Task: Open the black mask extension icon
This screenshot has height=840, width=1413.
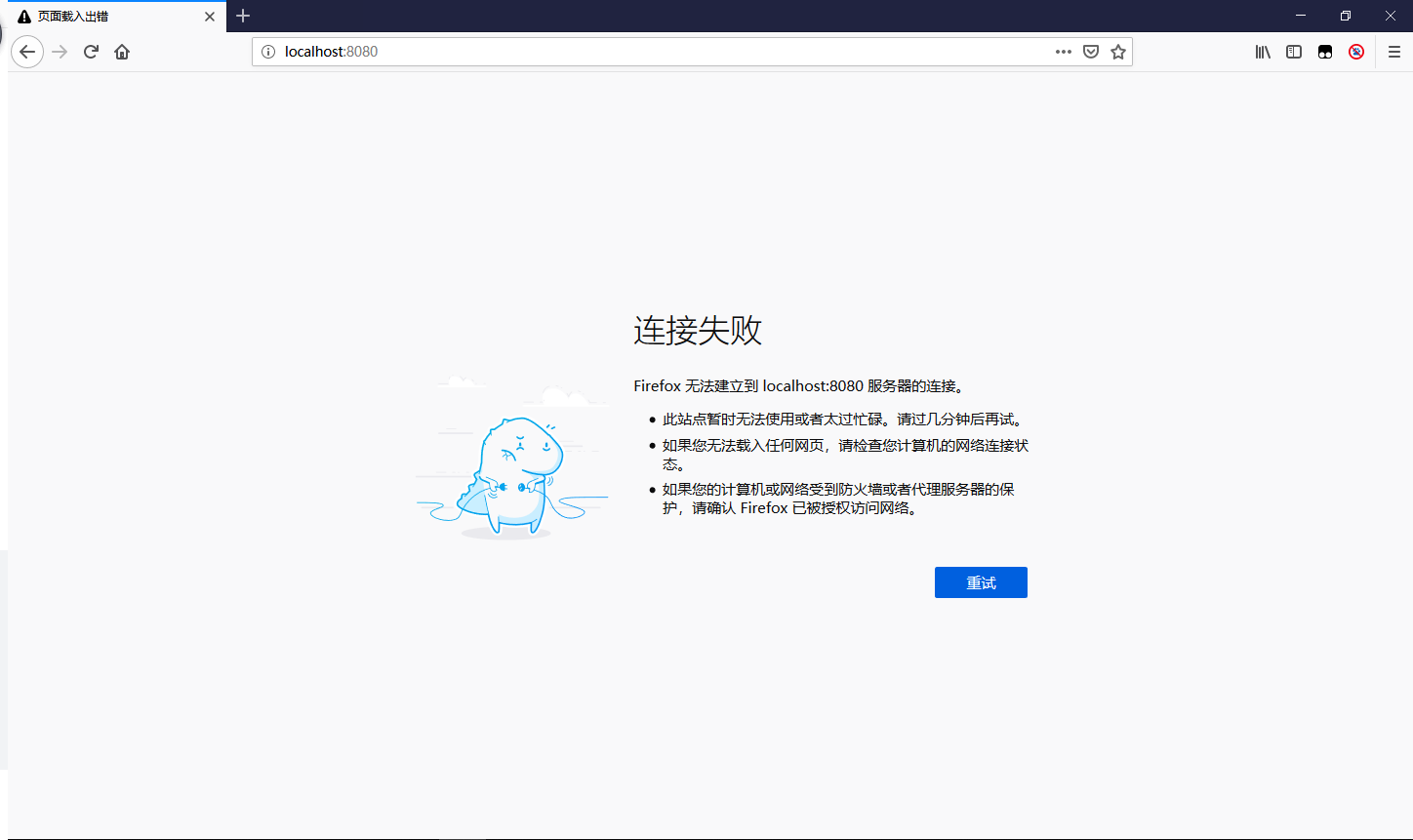Action: point(1325,52)
